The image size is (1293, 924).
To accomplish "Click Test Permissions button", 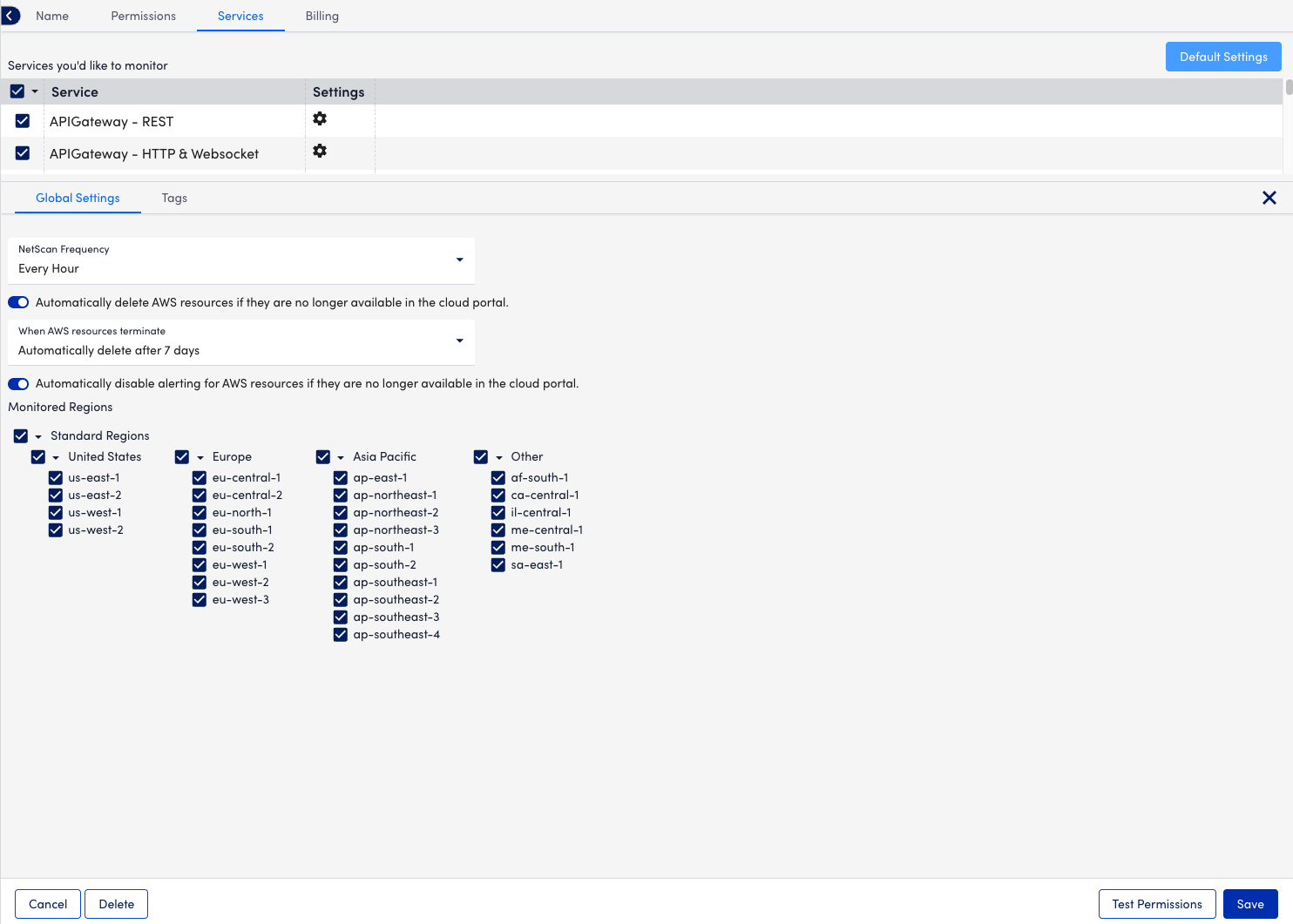I will pos(1157,904).
